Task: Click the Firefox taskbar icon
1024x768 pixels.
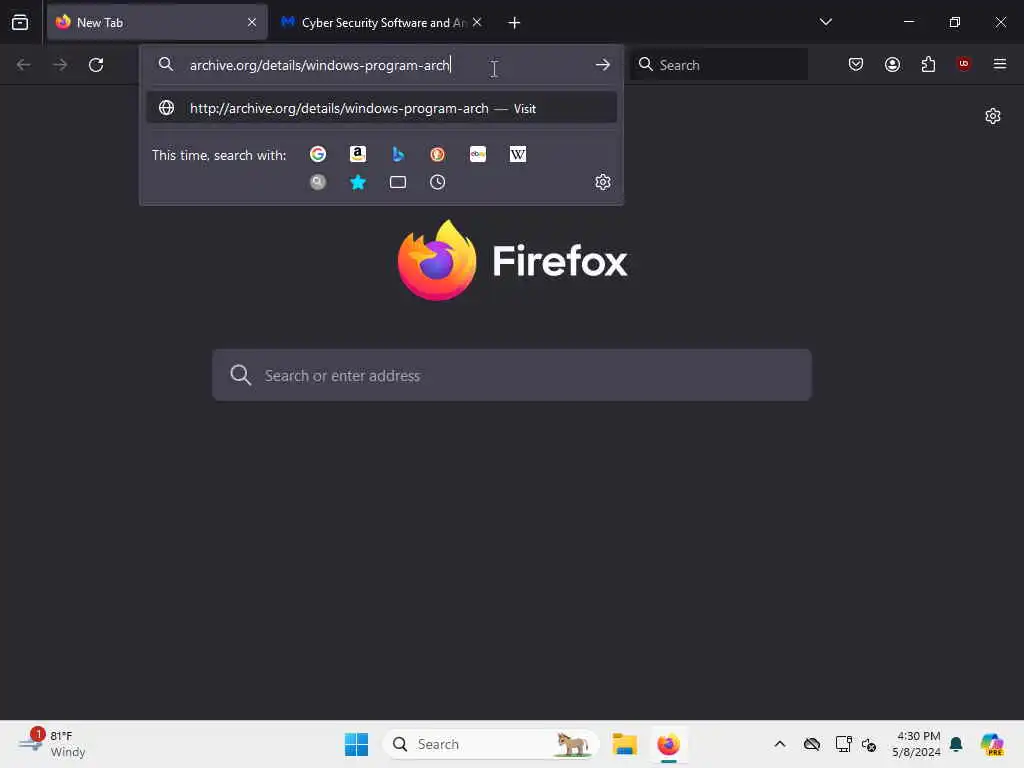Action: 669,744
